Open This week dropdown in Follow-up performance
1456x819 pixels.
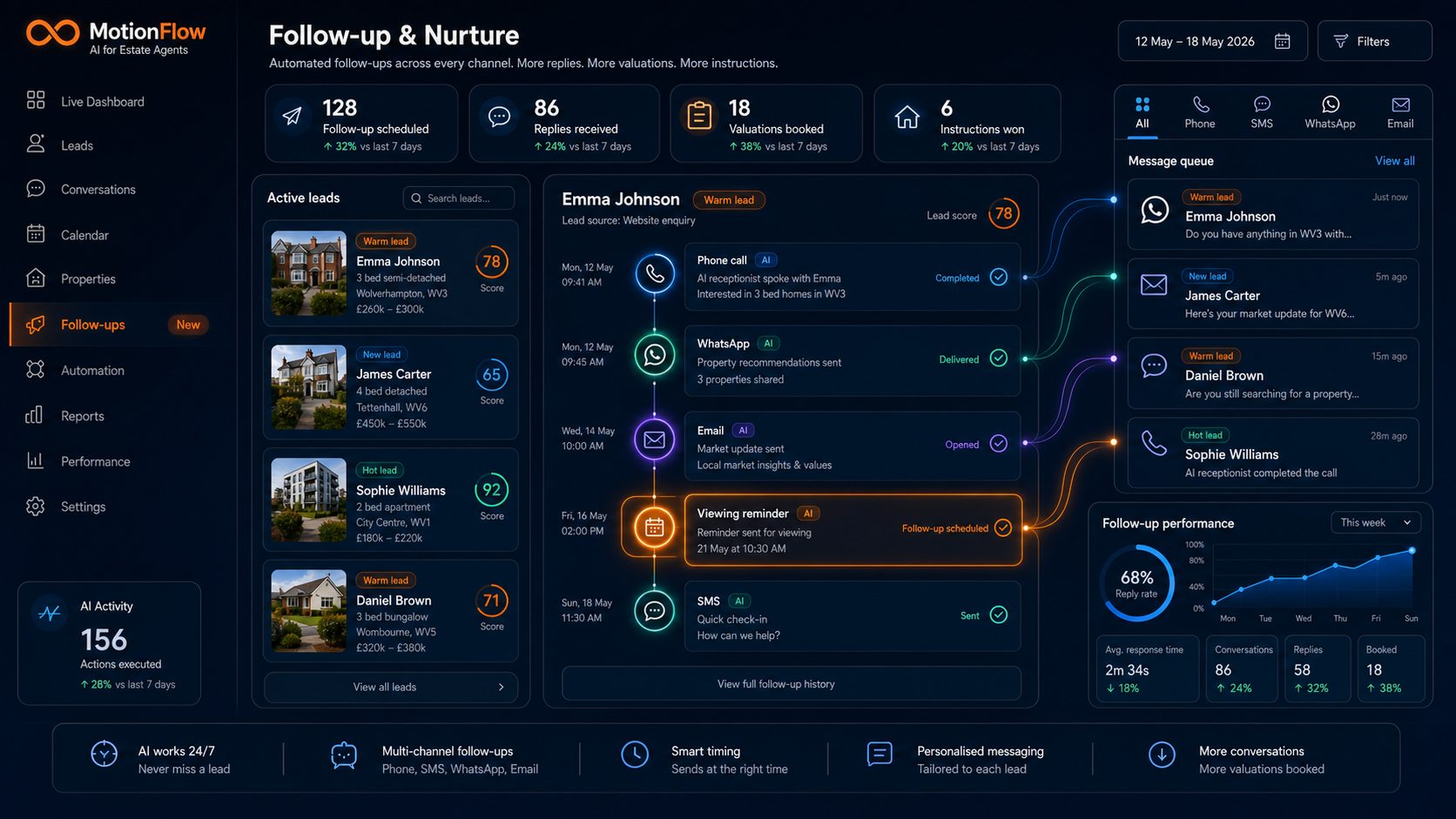coord(1376,522)
